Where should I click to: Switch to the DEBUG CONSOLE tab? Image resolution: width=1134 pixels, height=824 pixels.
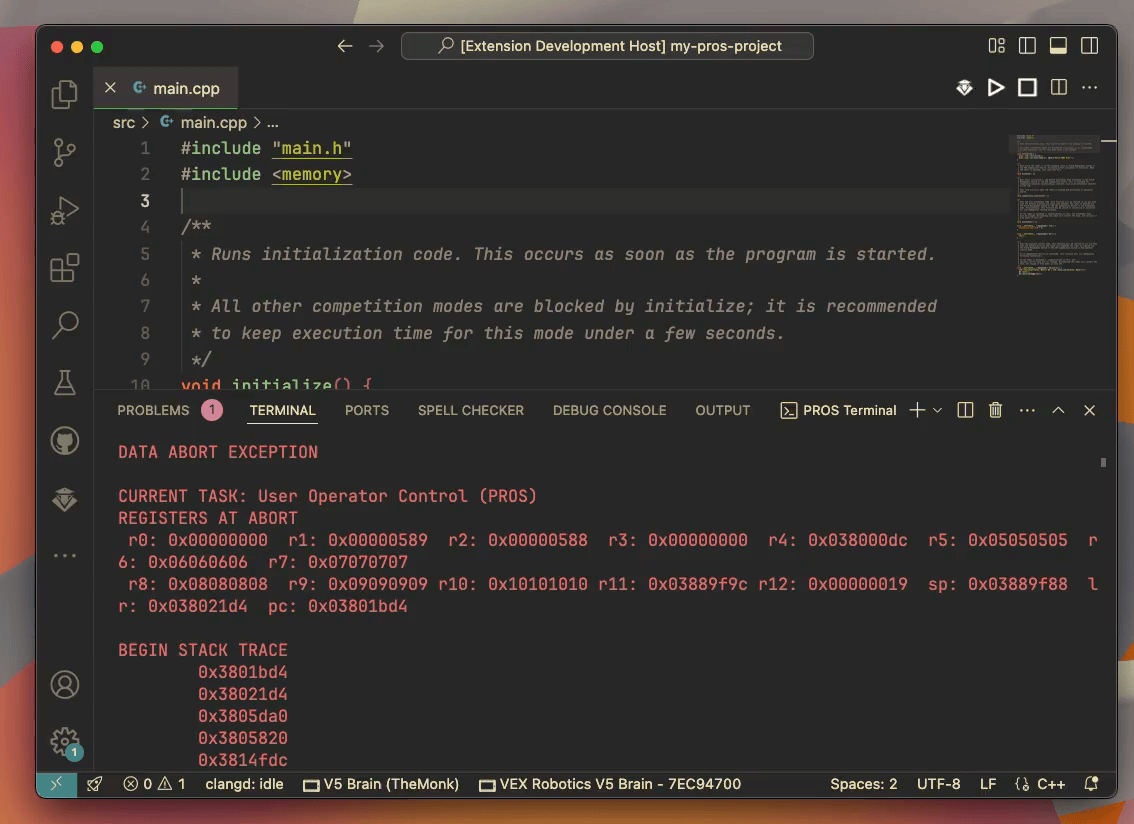[610, 410]
